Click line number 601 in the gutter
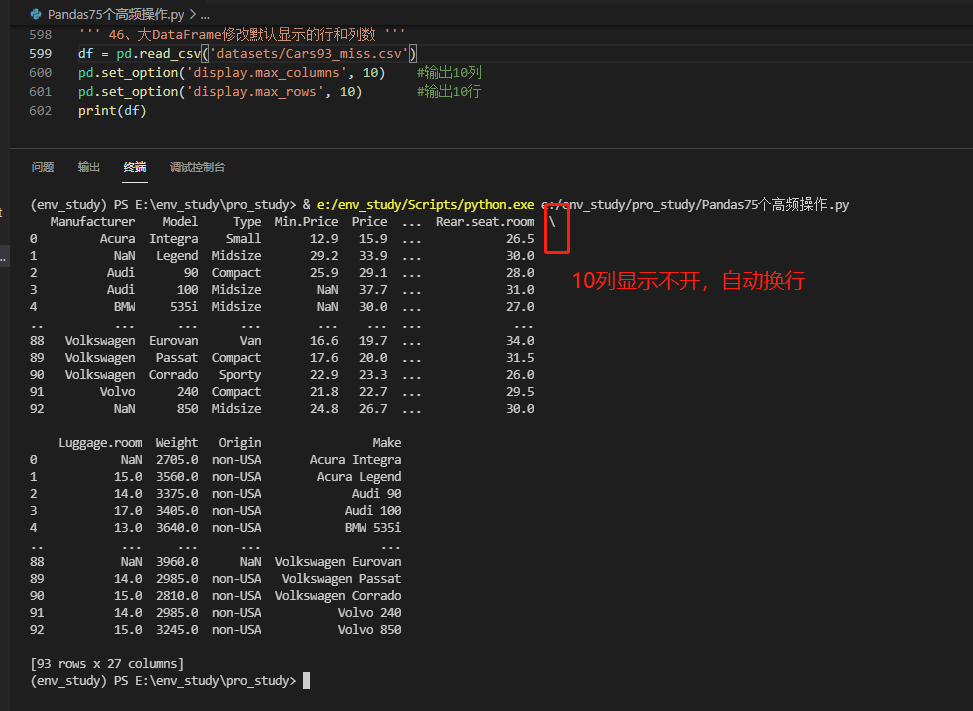 (x=40, y=92)
